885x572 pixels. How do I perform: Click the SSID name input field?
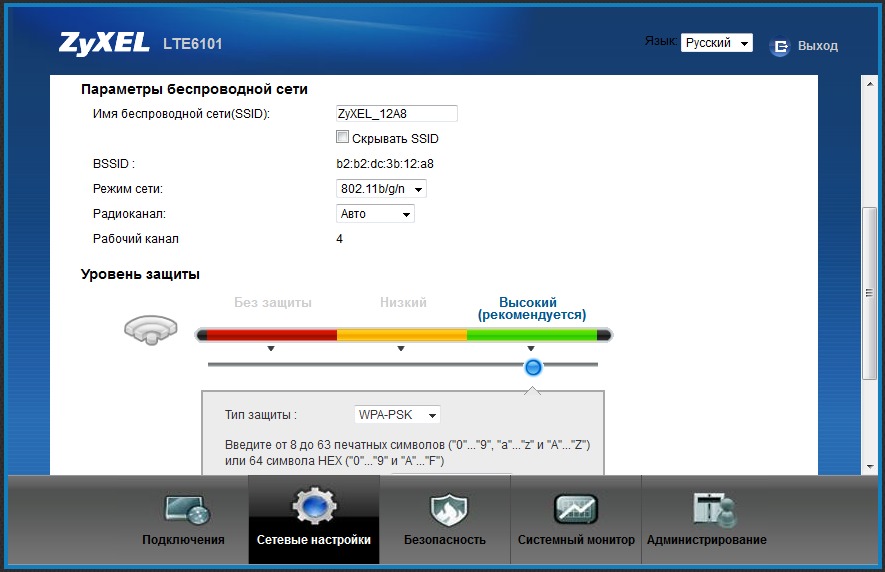point(397,113)
